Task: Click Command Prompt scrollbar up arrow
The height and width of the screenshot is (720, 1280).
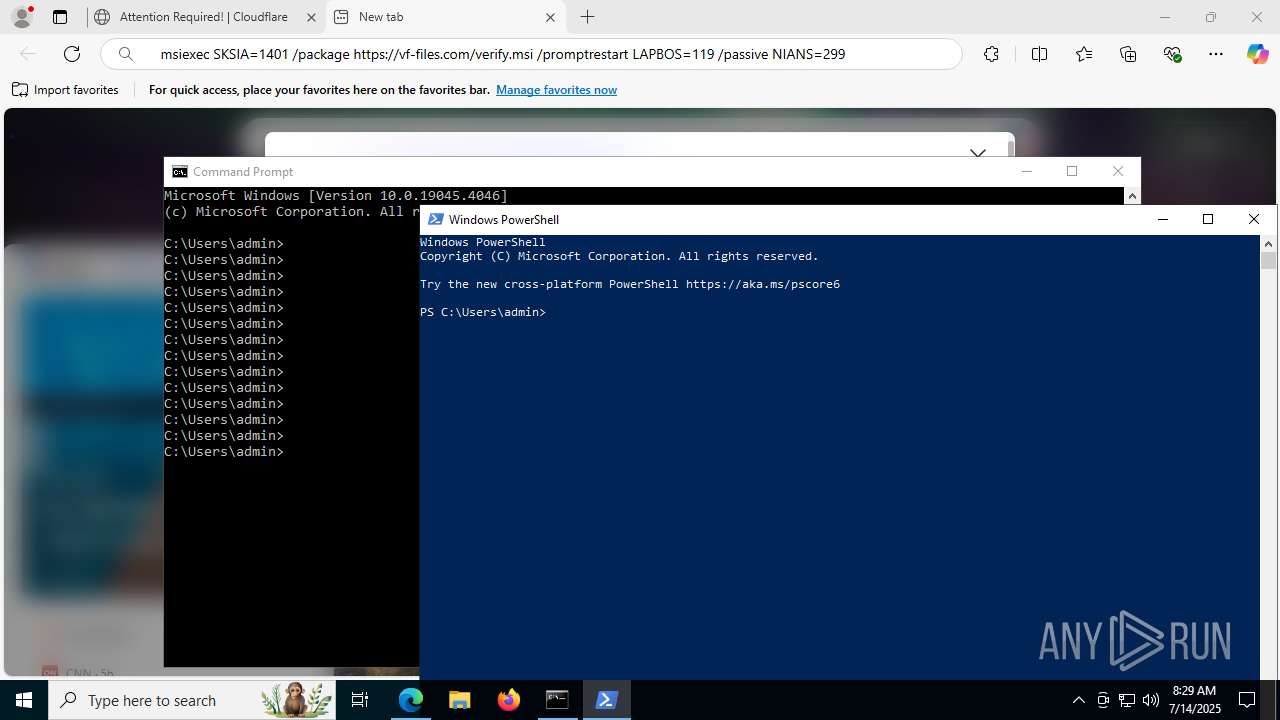Action: 1132,196
